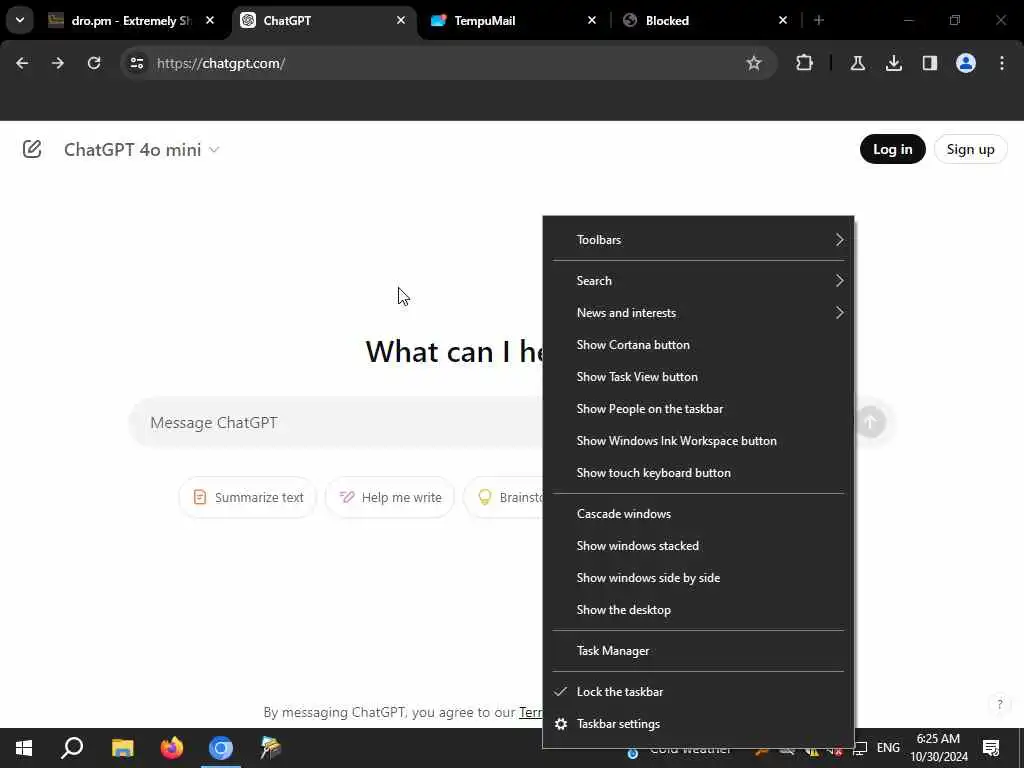Focus the Message ChatGPT input field
The width and height of the screenshot is (1024, 768).
pyautogui.click(x=336, y=423)
